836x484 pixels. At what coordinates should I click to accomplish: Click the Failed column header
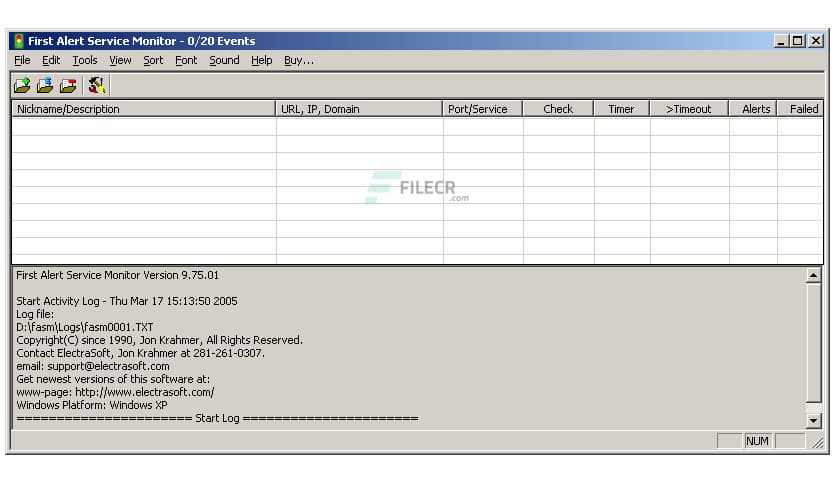(800, 109)
